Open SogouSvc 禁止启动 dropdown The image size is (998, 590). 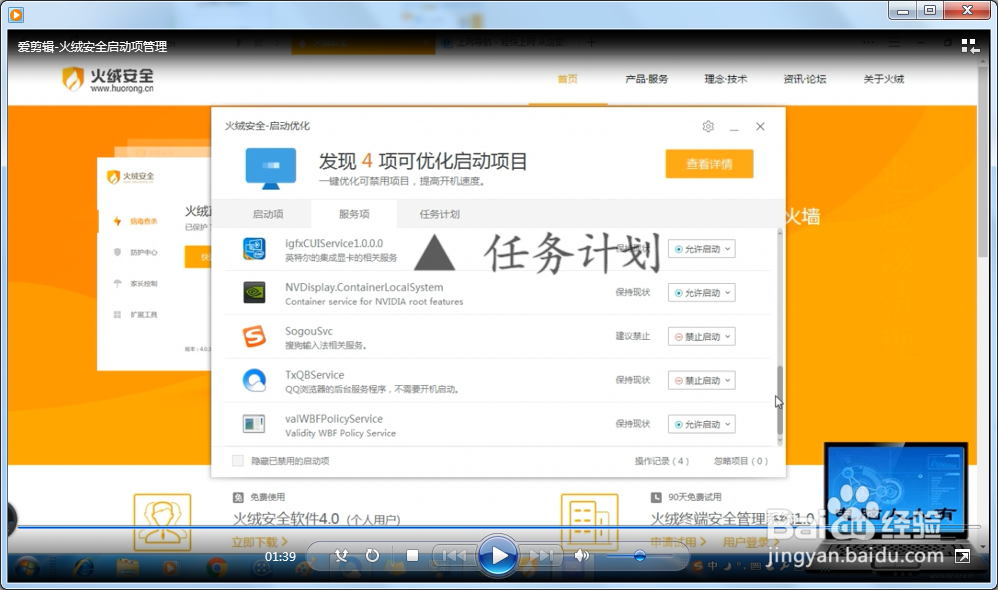tap(701, 337)
